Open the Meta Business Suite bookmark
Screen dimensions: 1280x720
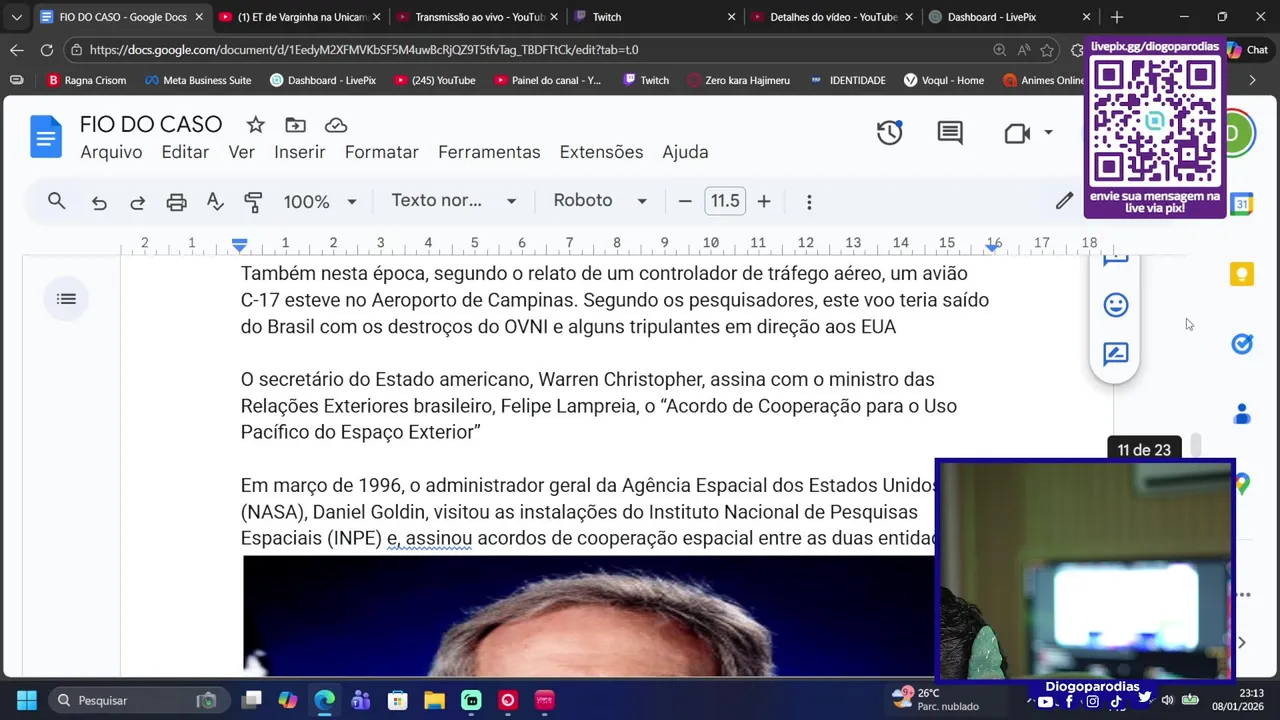coord(198,80)
